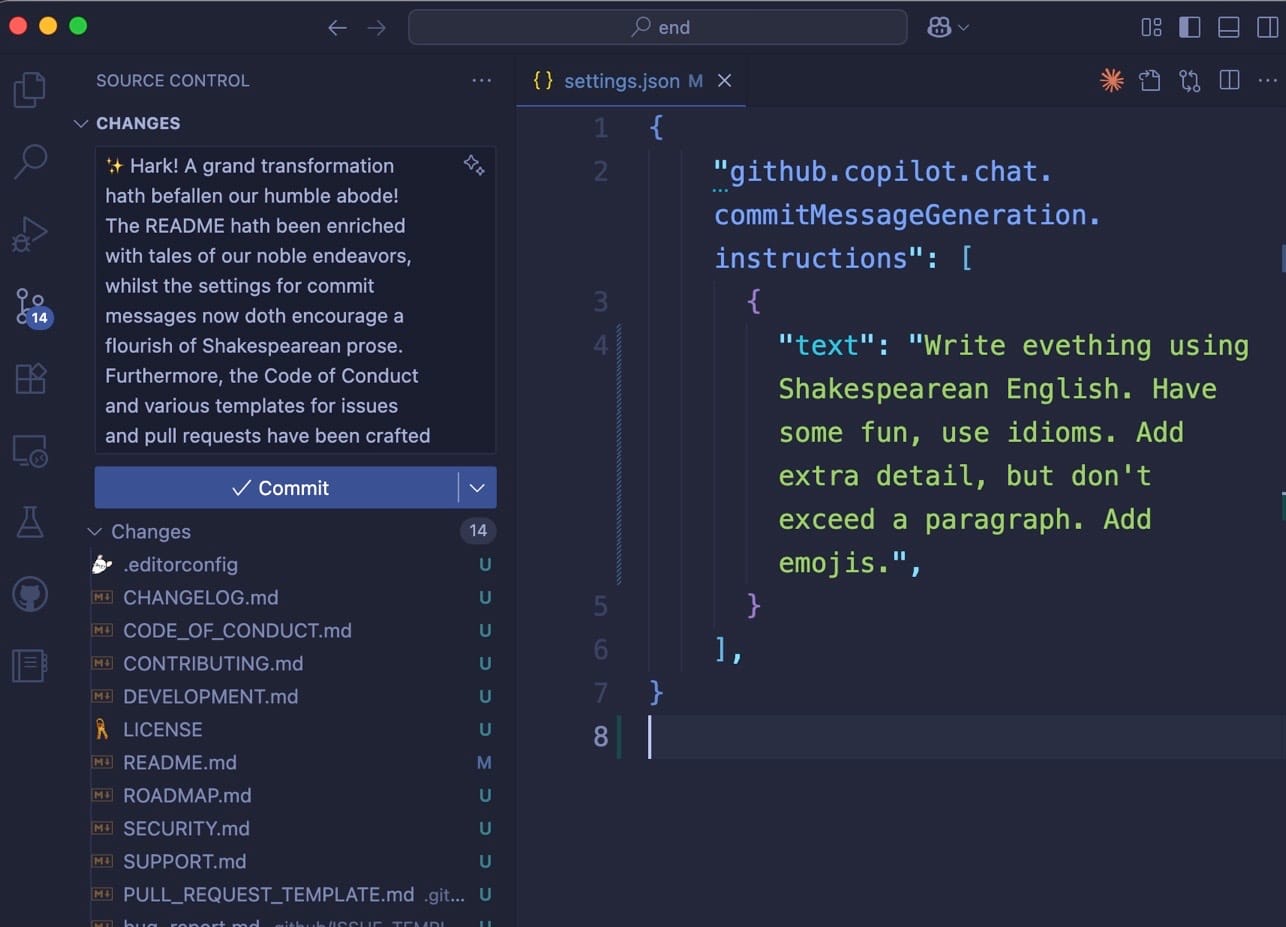Click the 14 changes count badge

pos(478,531)
